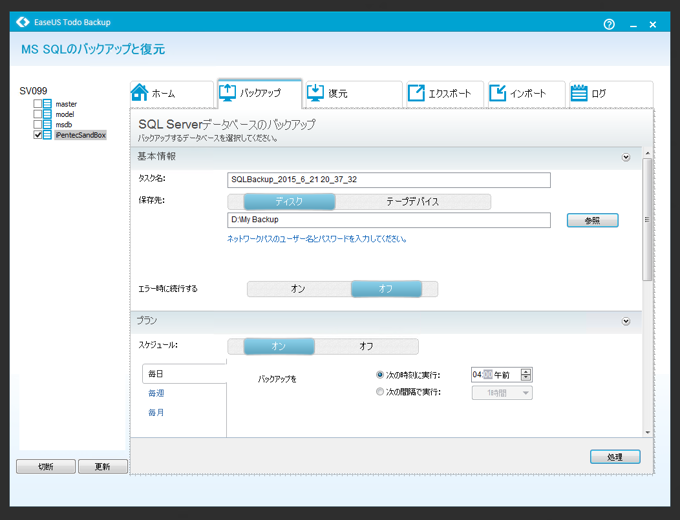Set エラー時に続行する to オフ
The image size is (680, 520).
(x=386, y=289)
